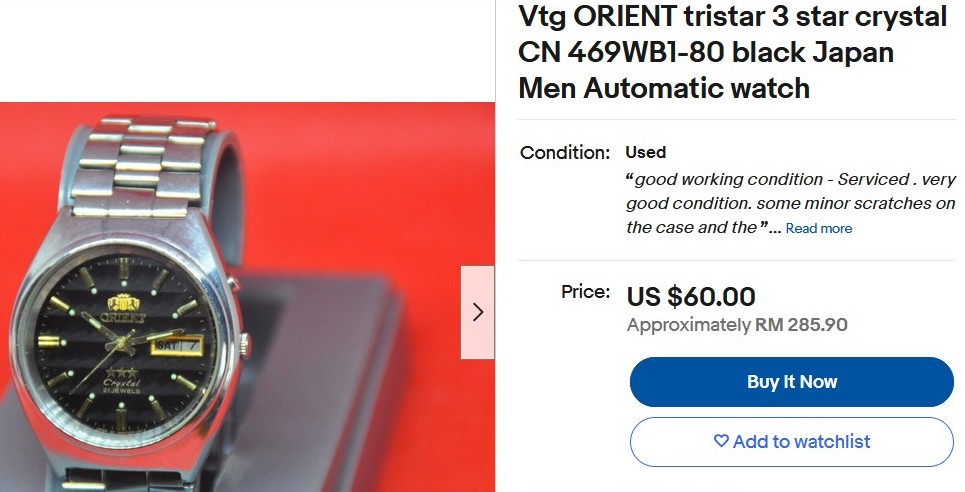Select the Vtg ORIENT tristar listing title
This screenshot has height=492, width=965.
pos(732,52)
